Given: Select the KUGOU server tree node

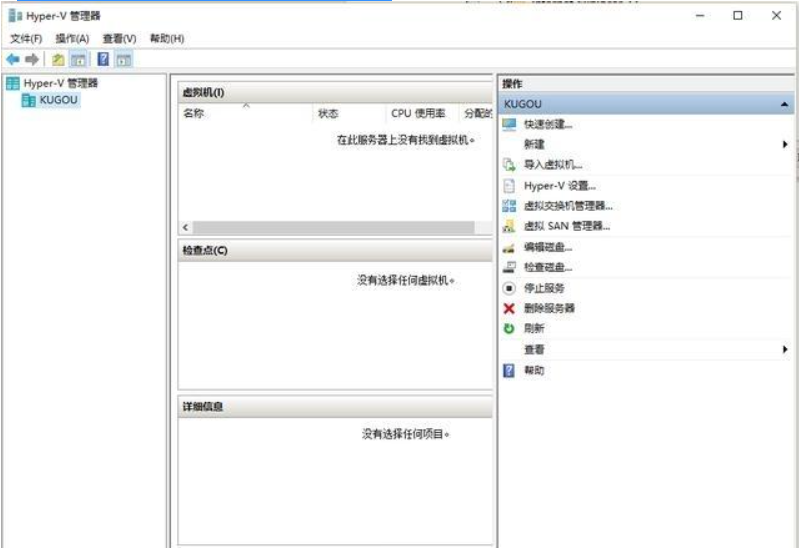Looking at the screenshot, I should point(59,100).
